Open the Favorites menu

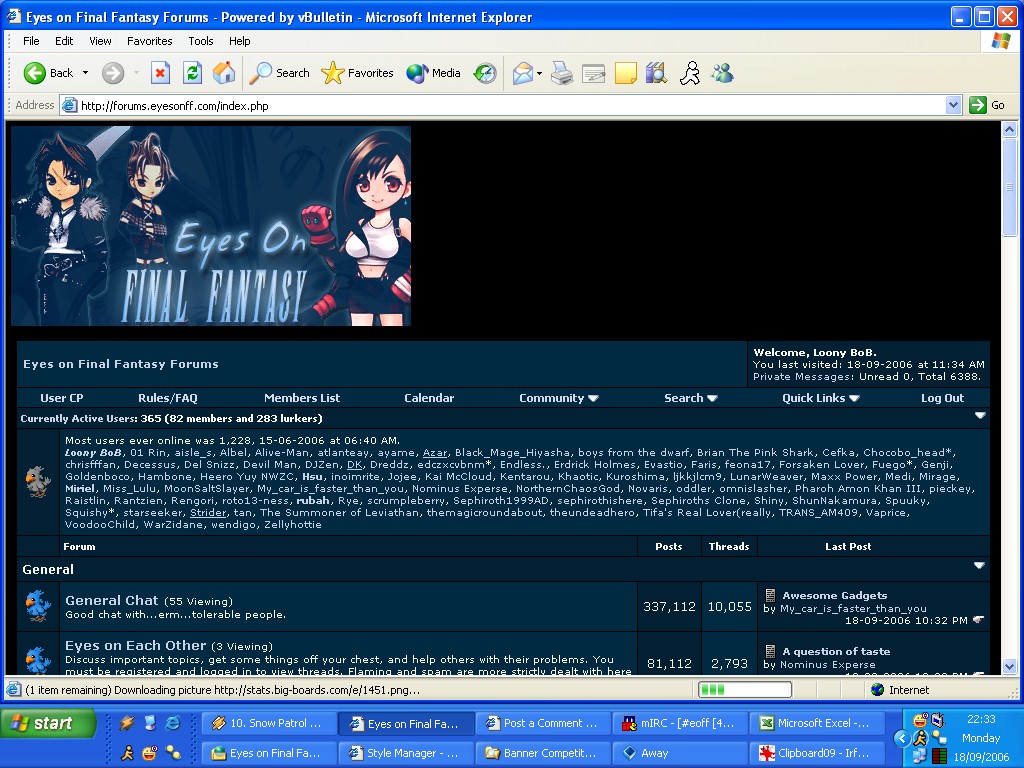[150, 40]
